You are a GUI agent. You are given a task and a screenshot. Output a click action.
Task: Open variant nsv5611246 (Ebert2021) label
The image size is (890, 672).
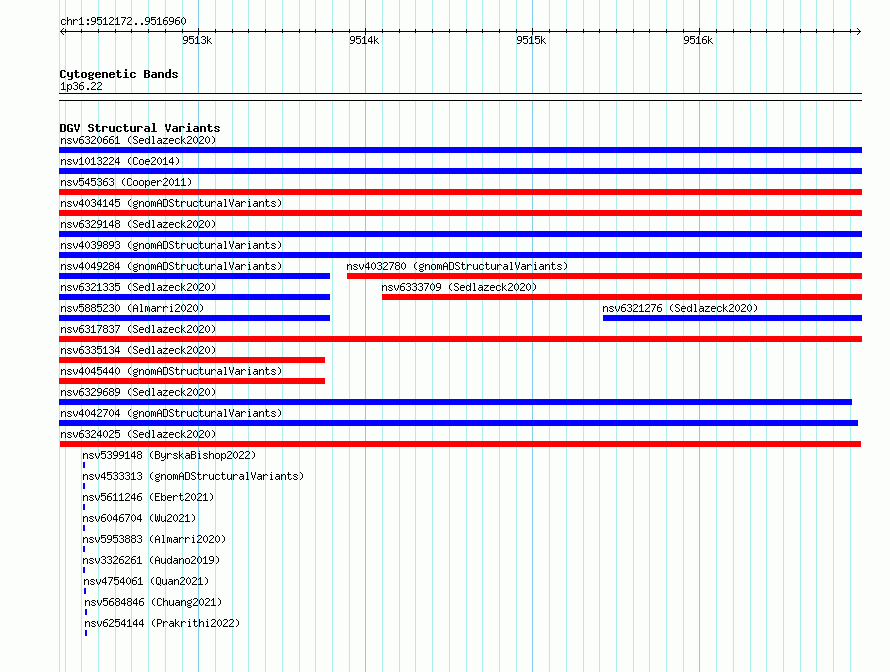[148, 497]
